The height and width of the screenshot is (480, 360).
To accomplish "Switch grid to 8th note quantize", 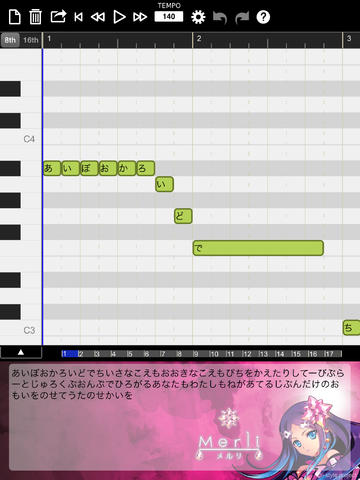I will click(x=10, y=40).
